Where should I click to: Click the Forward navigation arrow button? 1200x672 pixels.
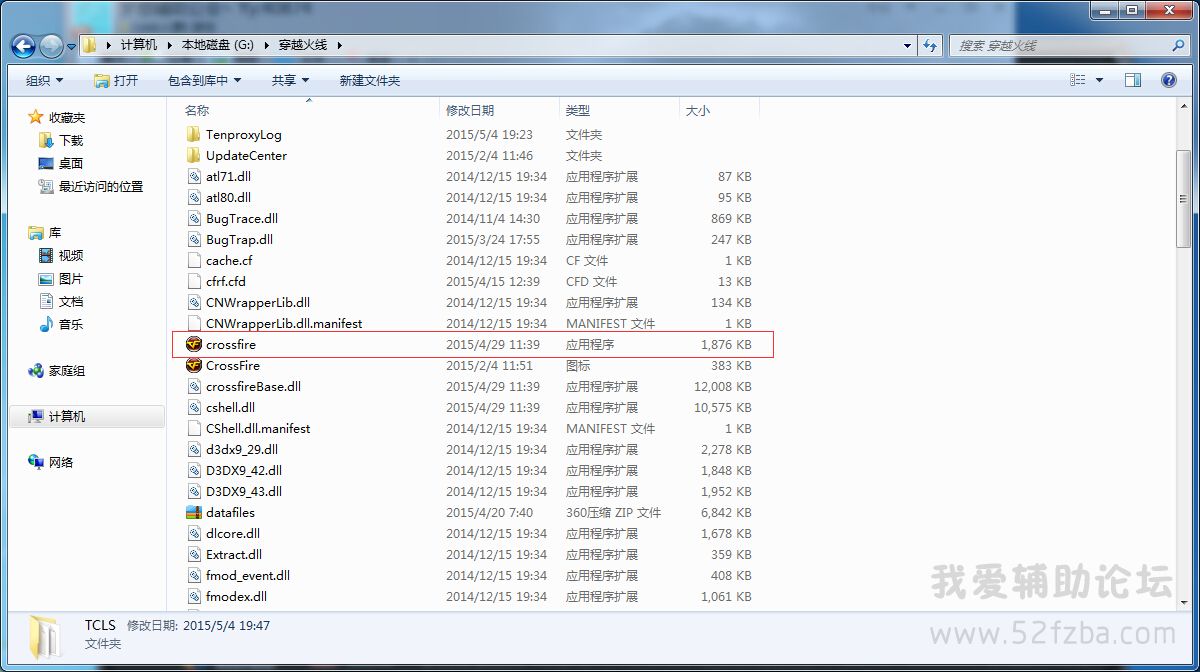click(x=51, y=46)
